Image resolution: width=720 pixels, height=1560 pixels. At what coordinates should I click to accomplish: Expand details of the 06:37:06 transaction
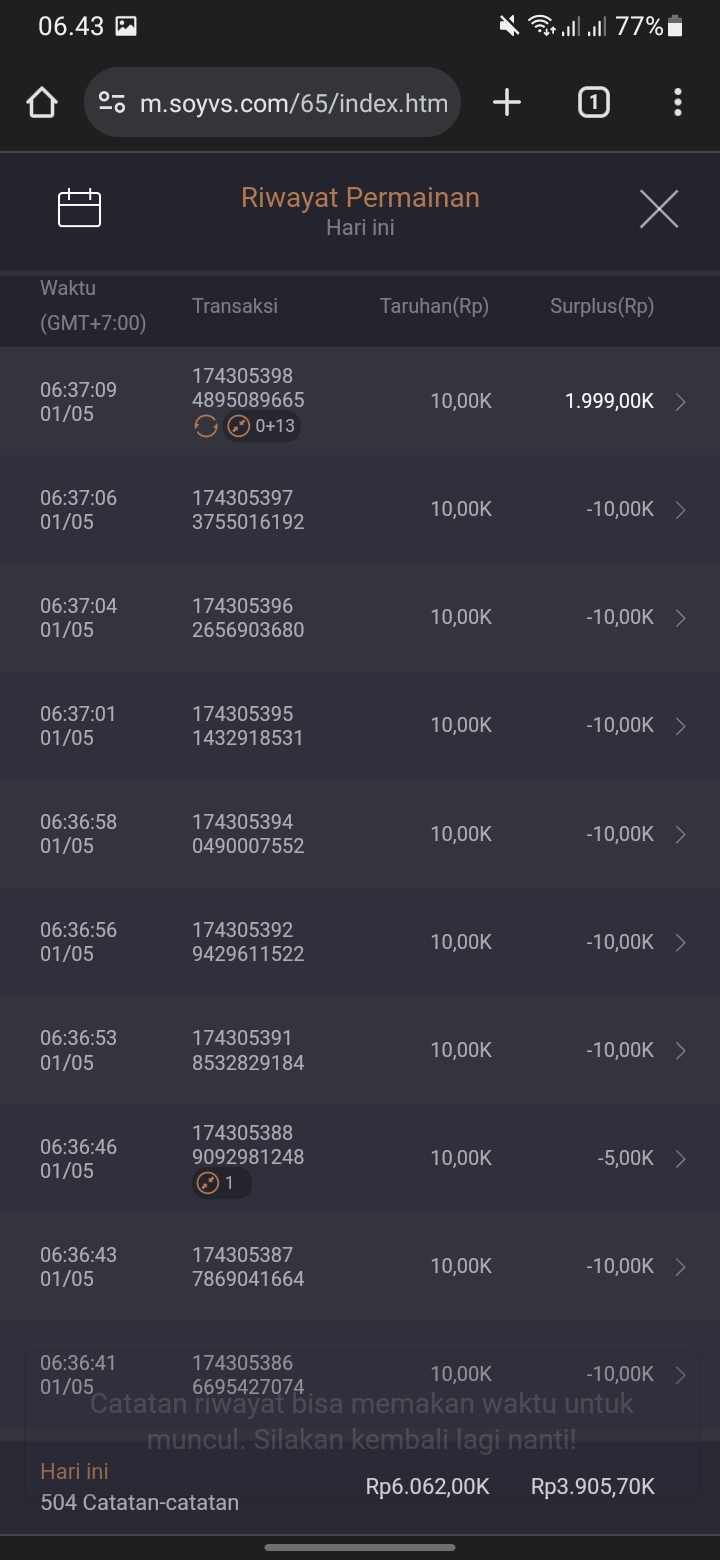(681, 510)
